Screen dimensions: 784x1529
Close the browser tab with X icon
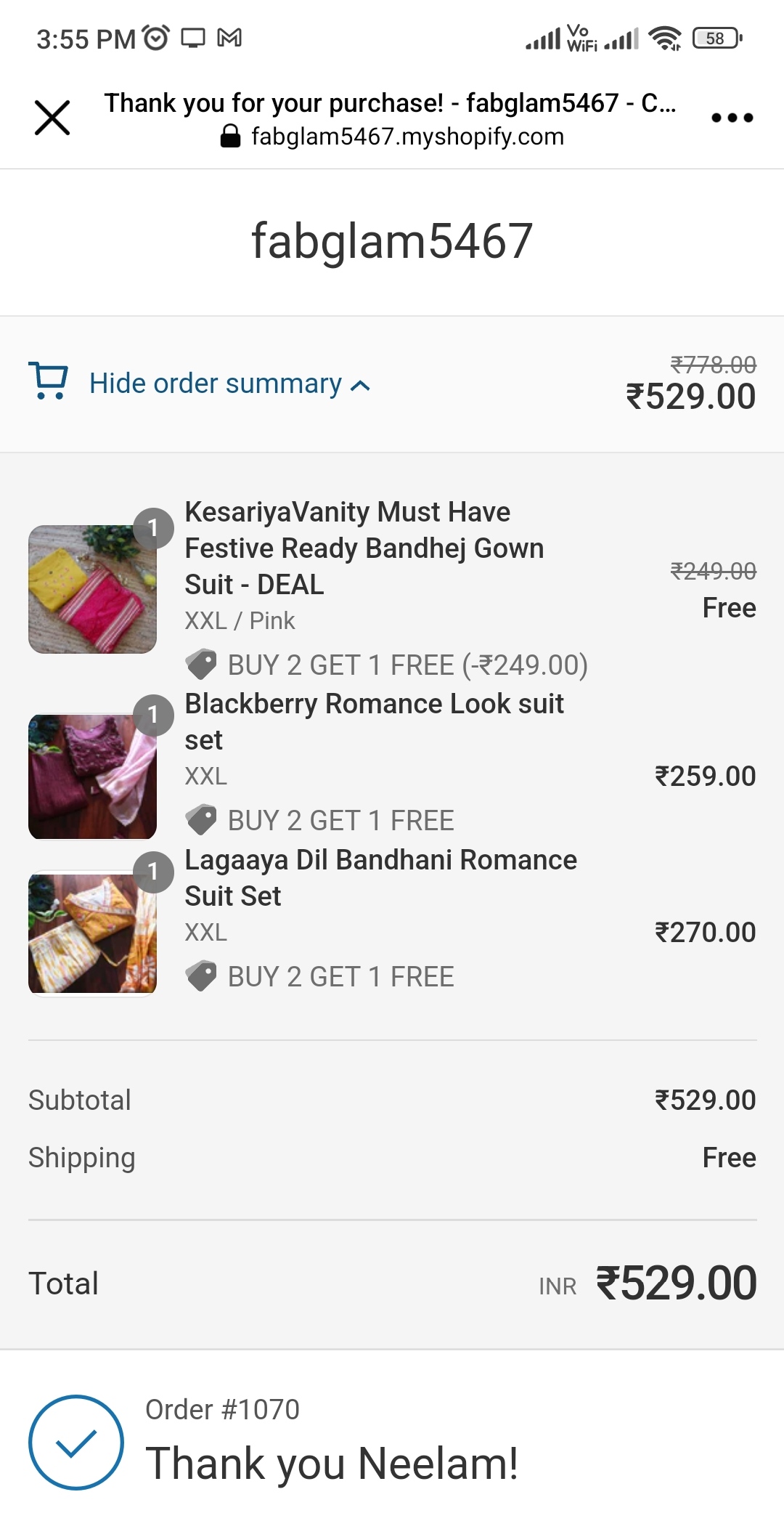coord(52,118)
